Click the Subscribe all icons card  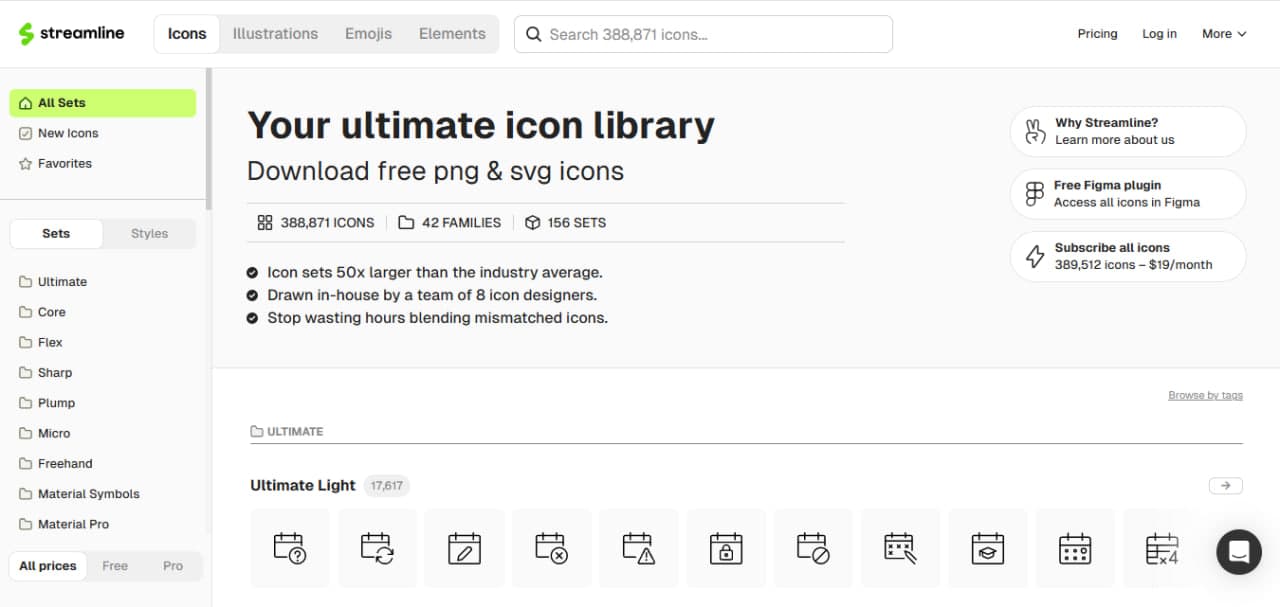click(x=1128, y=256)
